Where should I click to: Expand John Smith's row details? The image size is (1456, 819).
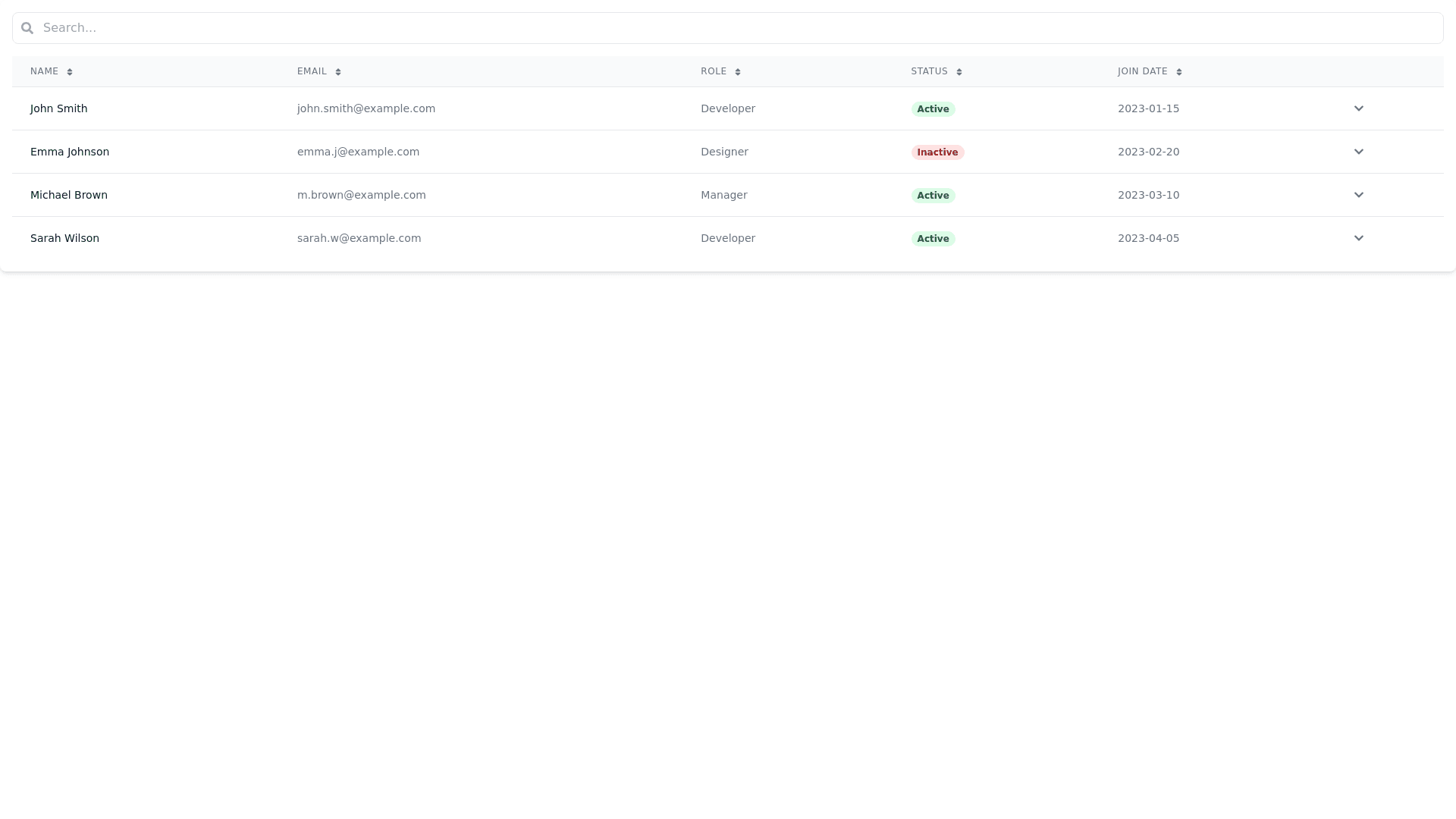(x=1359, y=108)
